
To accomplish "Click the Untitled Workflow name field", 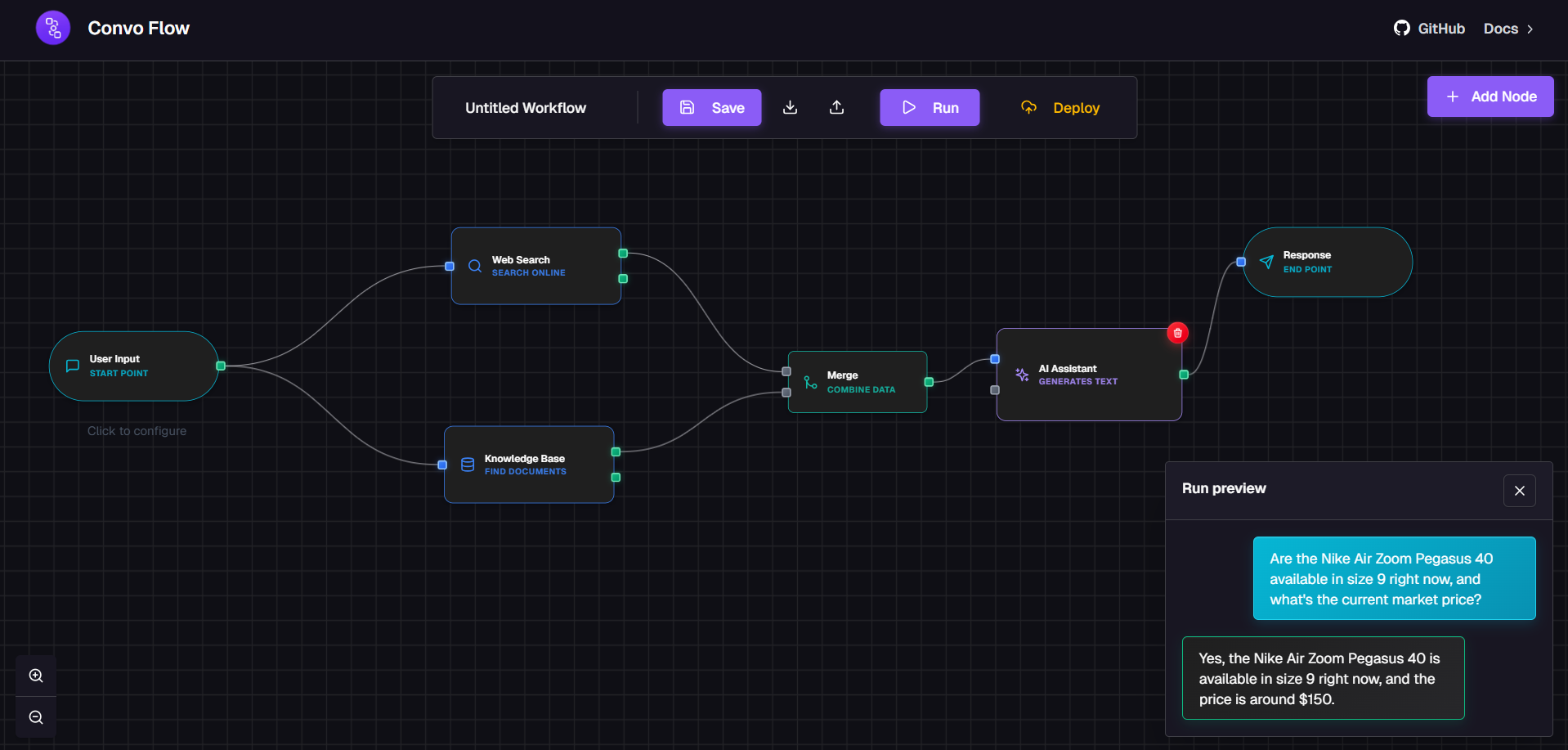I will click(526, 107).
